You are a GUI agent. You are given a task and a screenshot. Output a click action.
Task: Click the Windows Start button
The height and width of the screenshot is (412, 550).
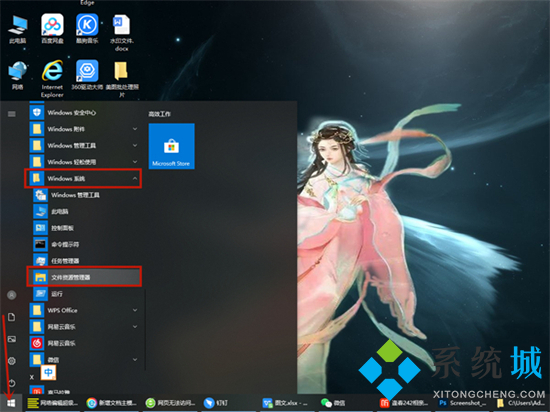click(11, 403)
